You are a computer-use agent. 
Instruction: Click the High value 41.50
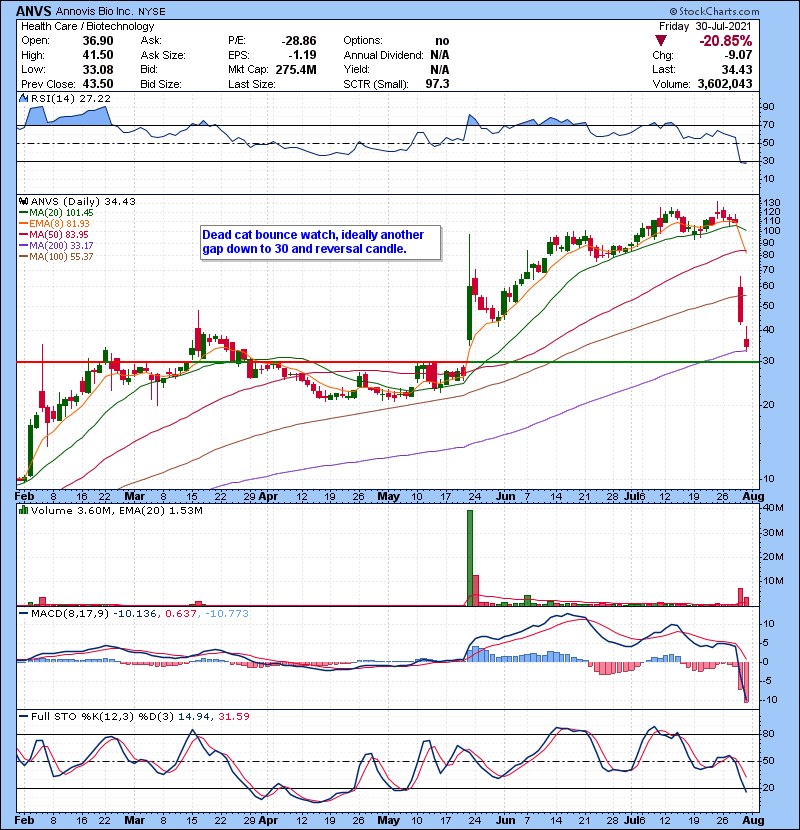[98, 55]
